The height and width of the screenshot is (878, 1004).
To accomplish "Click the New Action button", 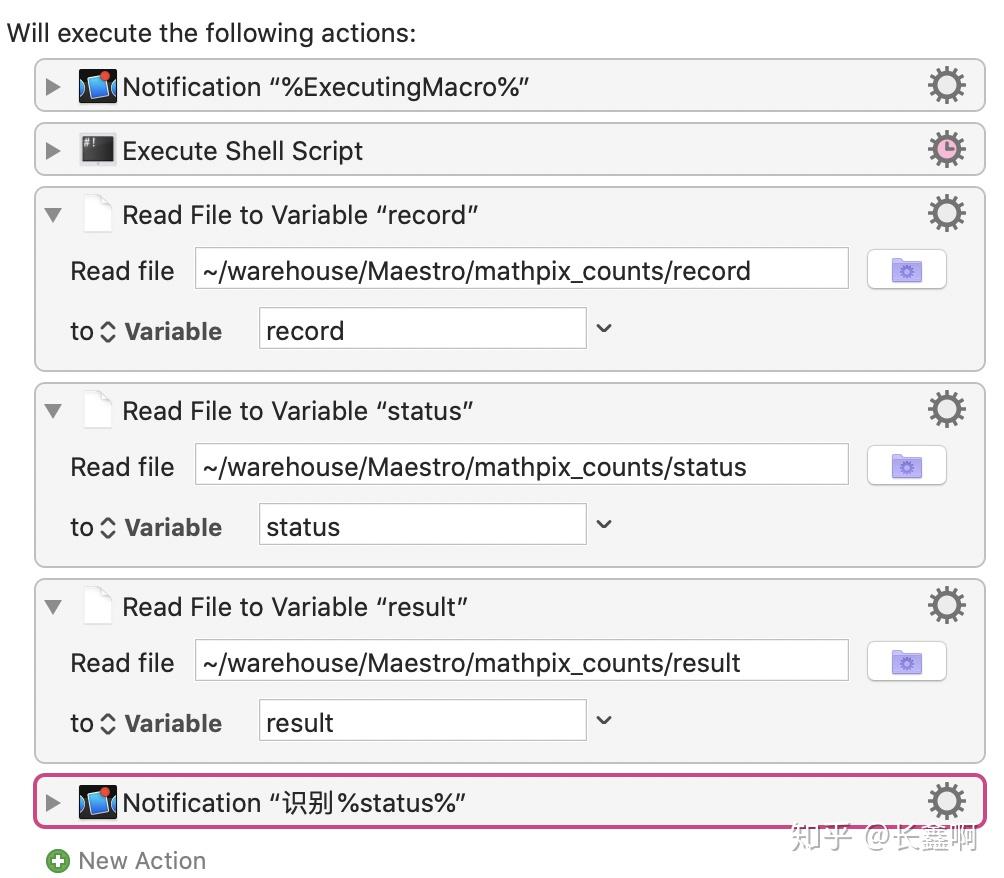I will 141,861.
